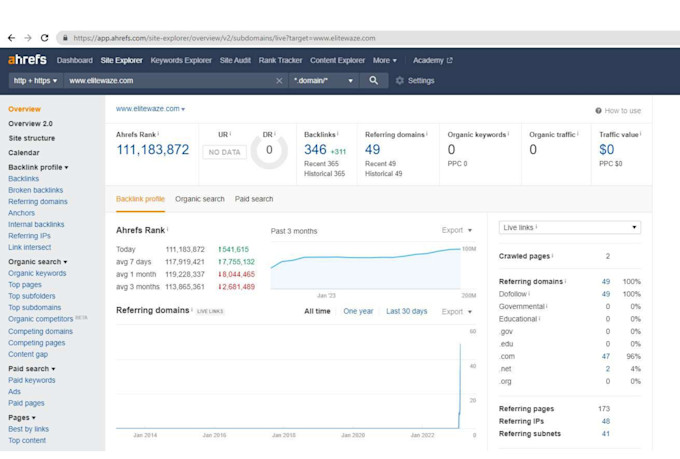Image resolution: width=680 pixels, height=459 pixels.
Task: Open Export menu for Ahrefs Rank chart
Action: pos(457,230)
